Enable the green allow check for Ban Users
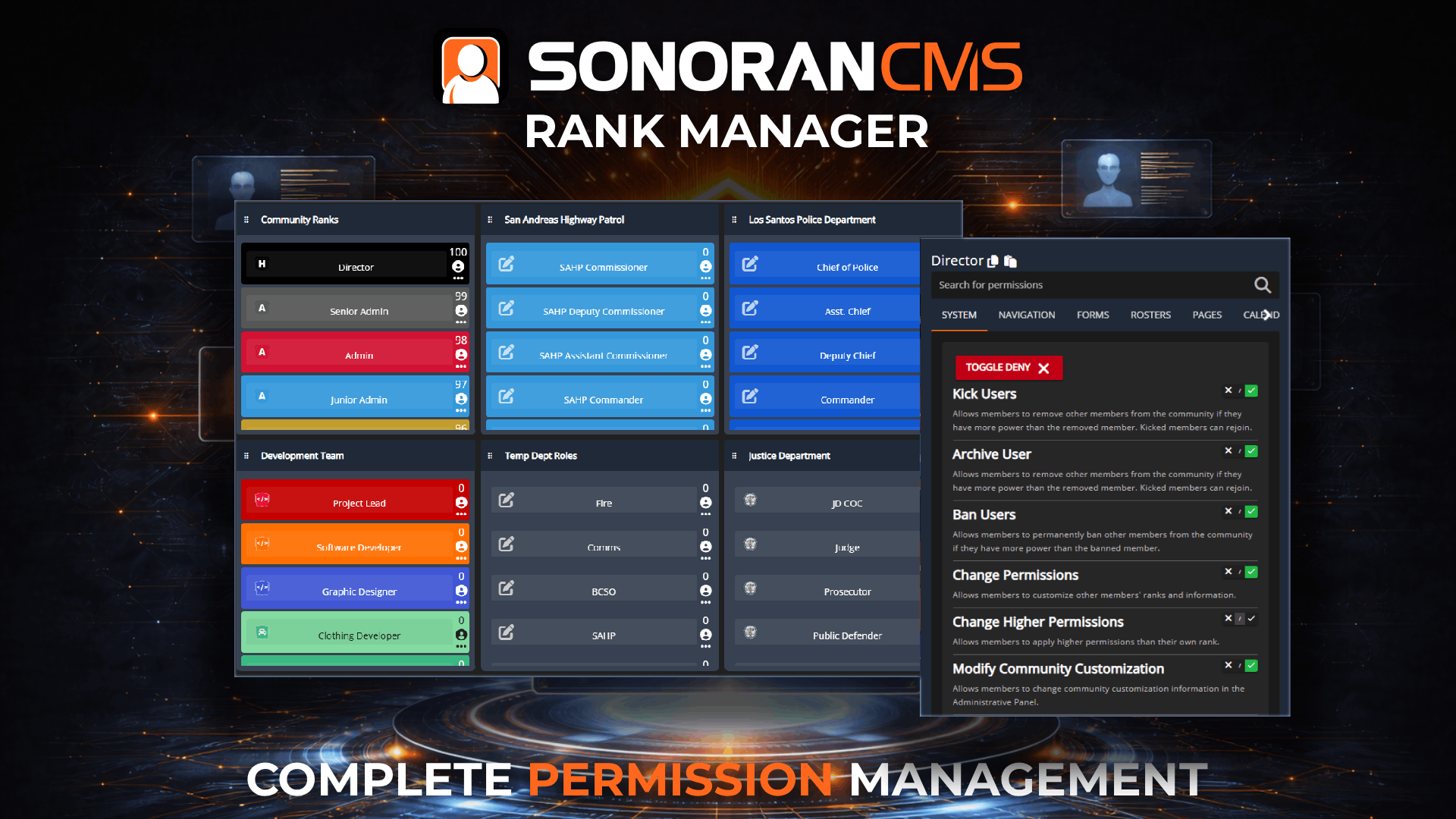The height and width of the screenshot is (819, 1456). [x=1251, y=511]
